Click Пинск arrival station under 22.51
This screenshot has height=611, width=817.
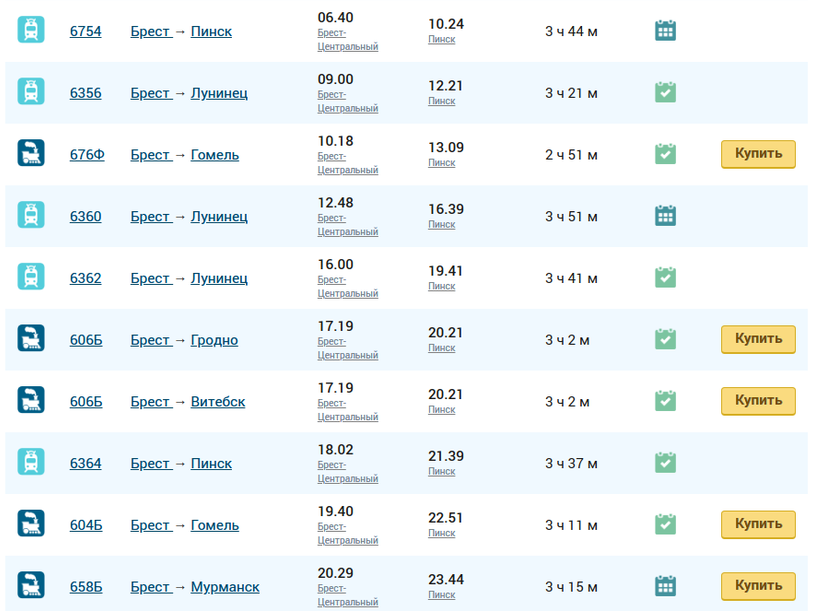coord(441,533)
